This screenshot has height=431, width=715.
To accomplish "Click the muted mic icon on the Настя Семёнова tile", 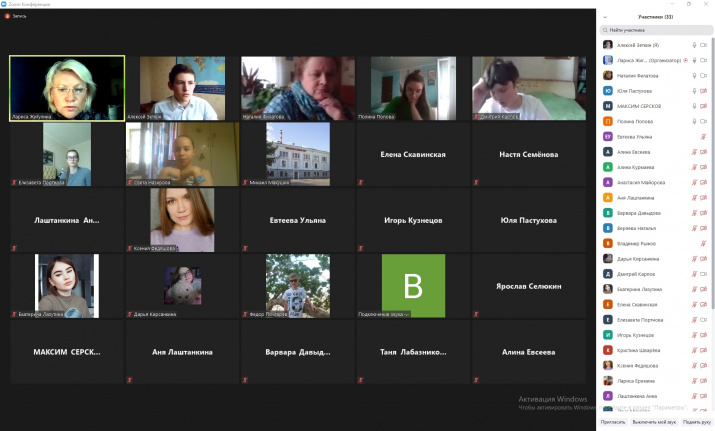I will [476, 182].
